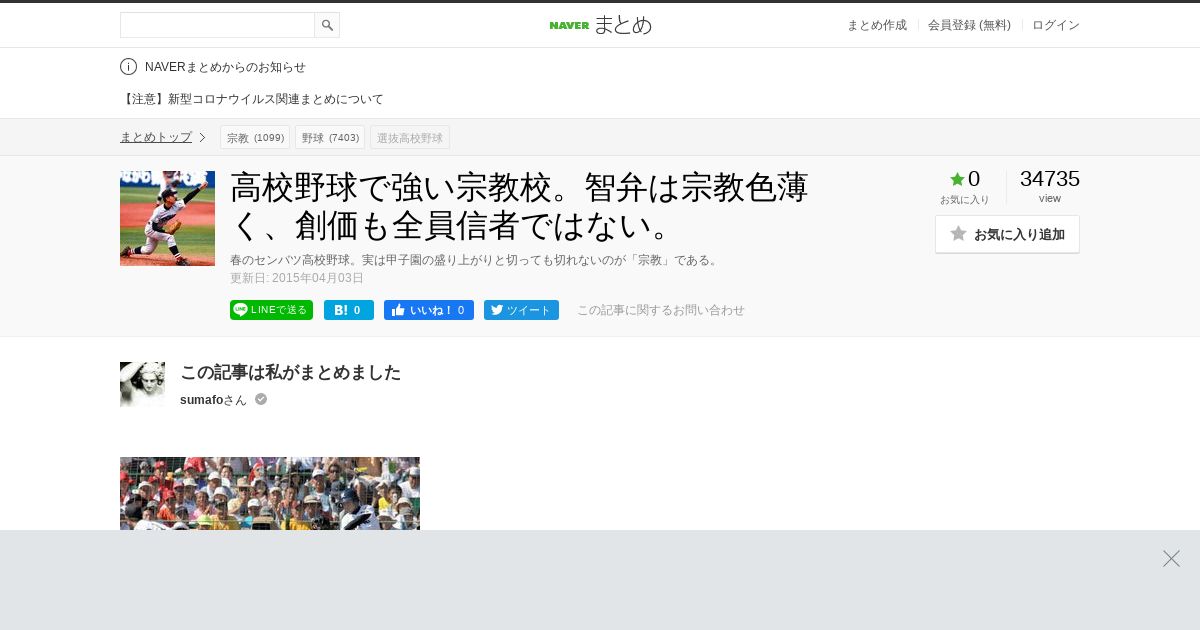Open the 宗教 (1099) category tag
Viewport: 1200px width, 630px height.
point(255,137)
